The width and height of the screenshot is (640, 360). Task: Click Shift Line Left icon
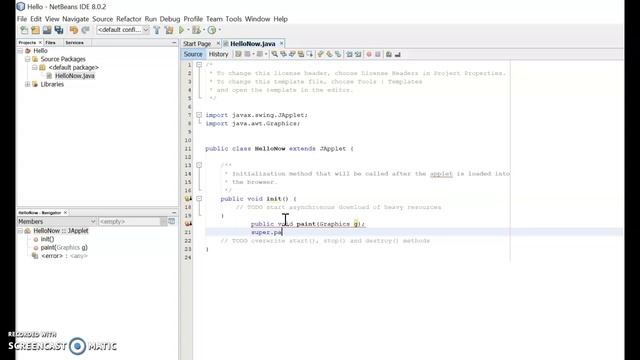pyautogui.click(x=349, y=54)
